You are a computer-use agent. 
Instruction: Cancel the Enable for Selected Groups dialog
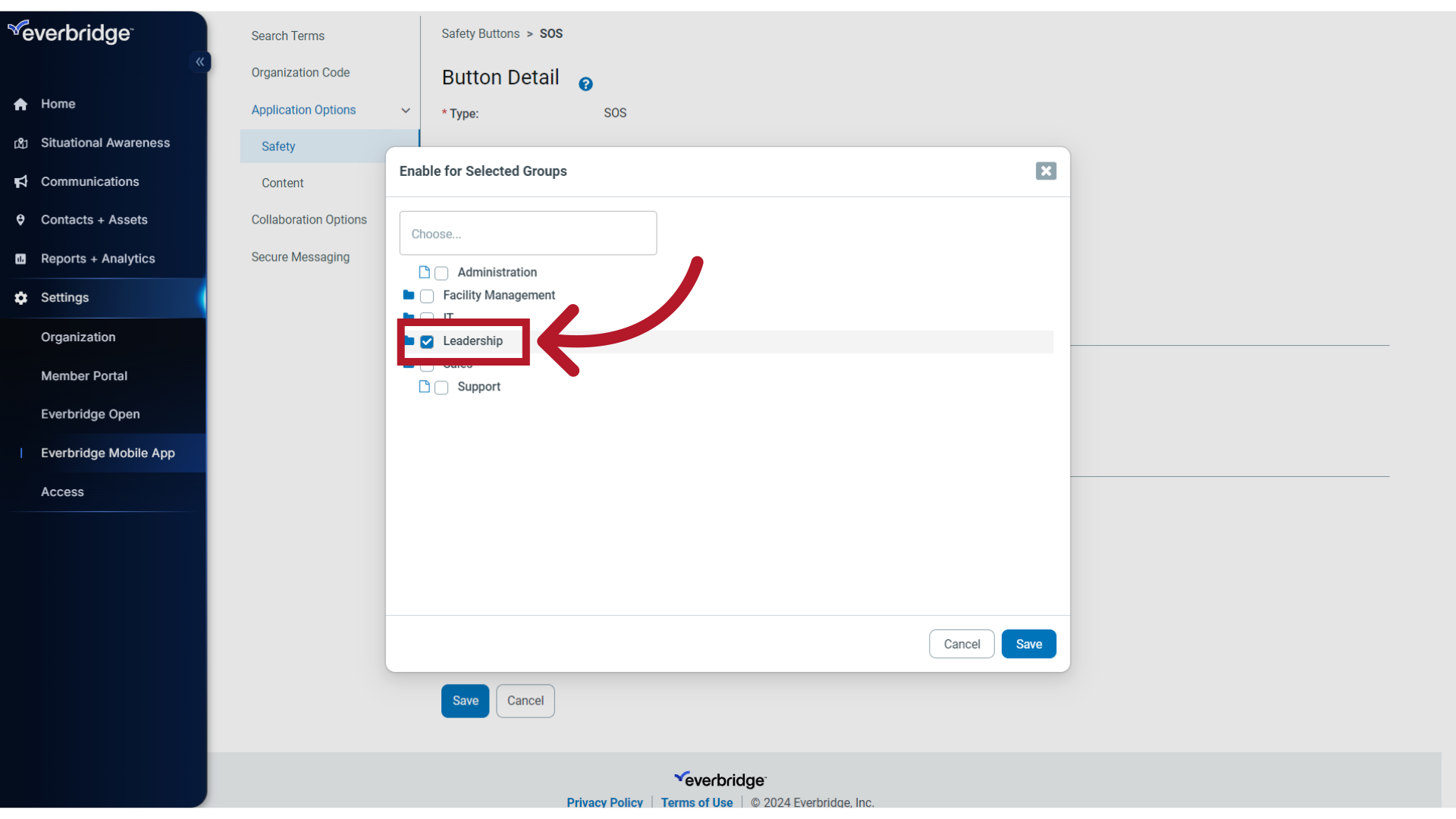tap(961, 643)
